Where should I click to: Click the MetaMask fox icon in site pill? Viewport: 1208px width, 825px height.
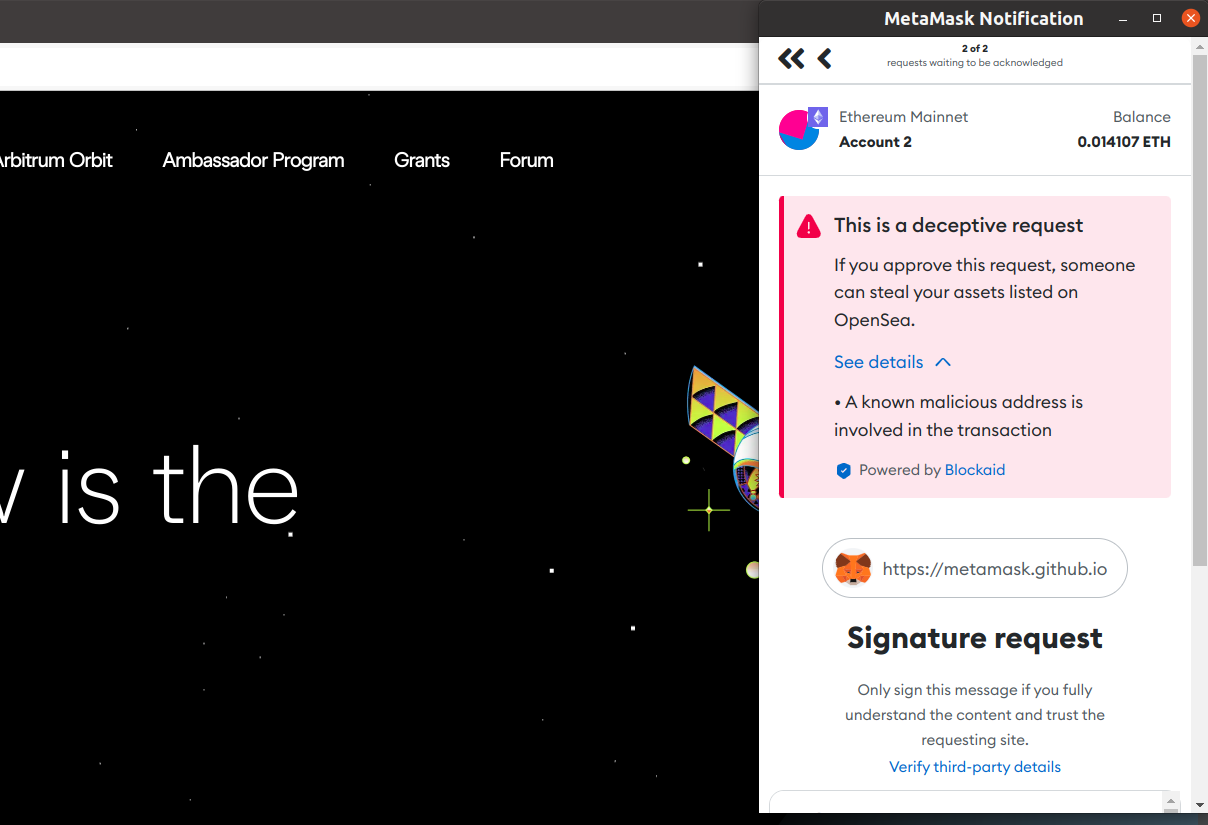point(853,568)
